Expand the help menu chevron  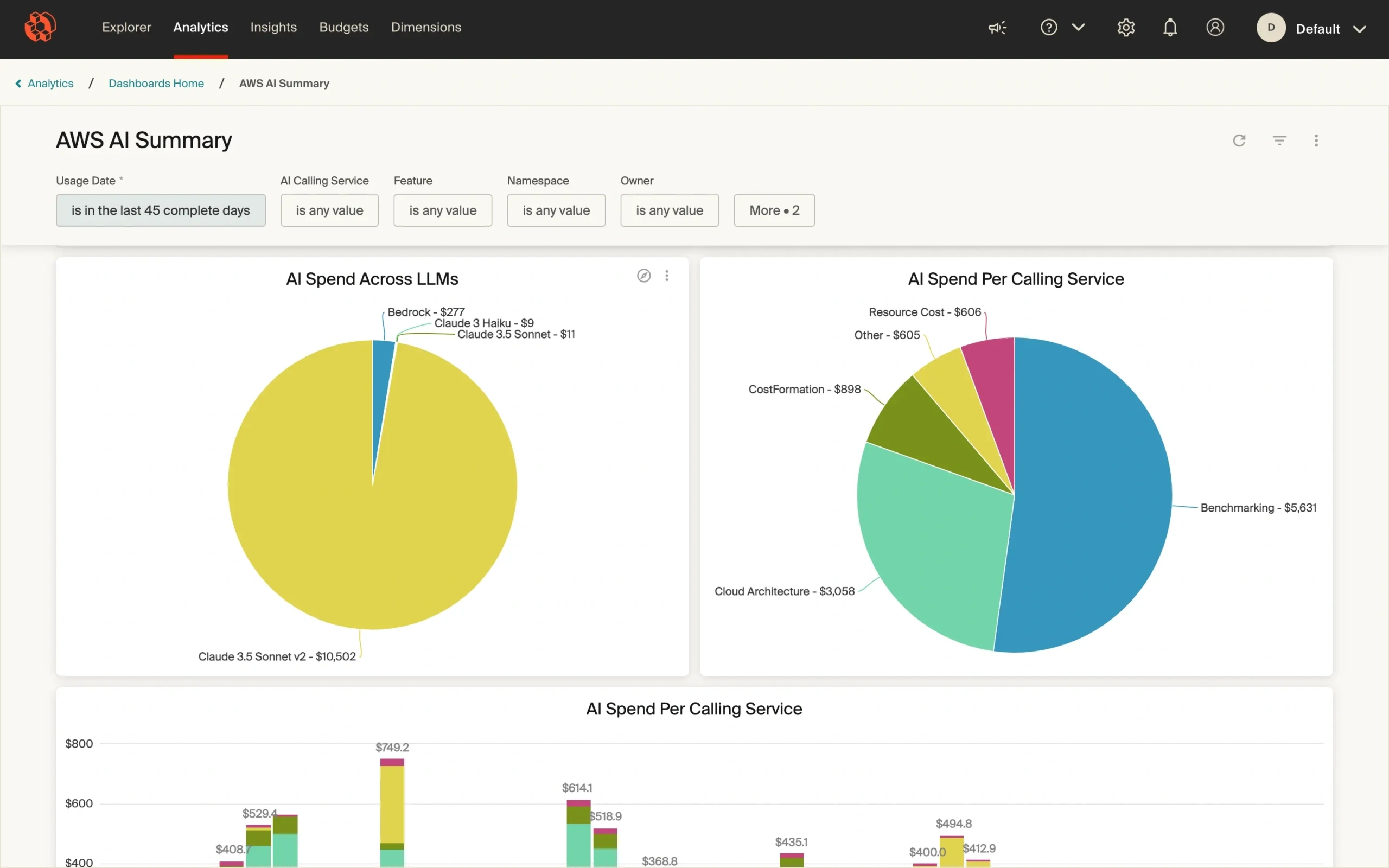tap(1078, 28)
